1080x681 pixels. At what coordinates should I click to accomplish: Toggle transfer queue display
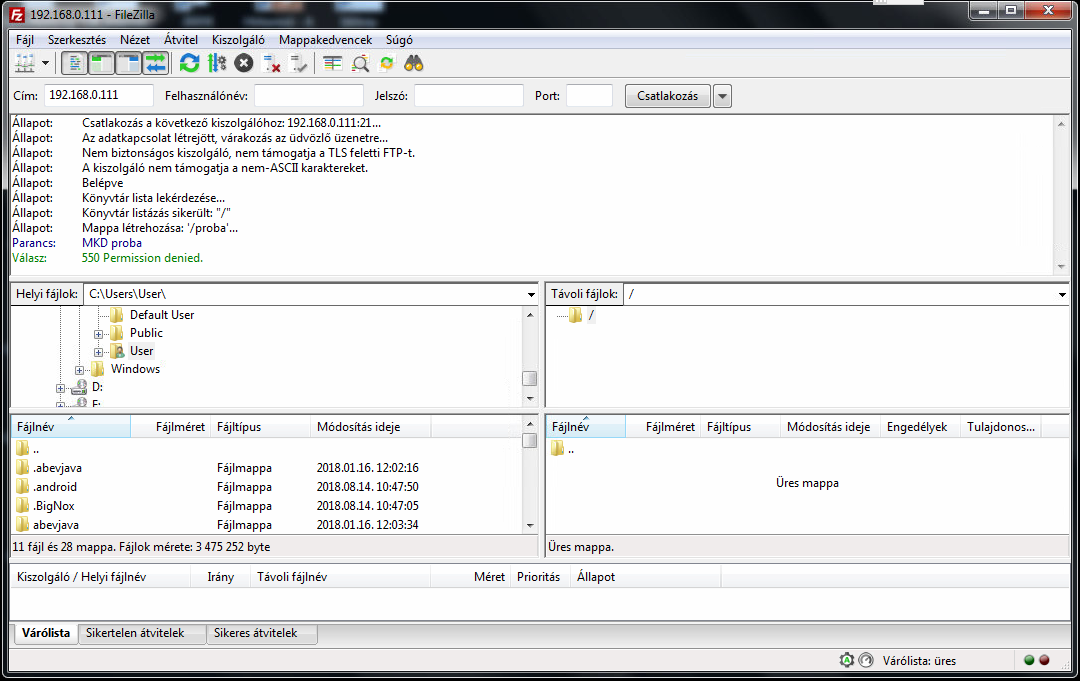click(x=156, y=64)
